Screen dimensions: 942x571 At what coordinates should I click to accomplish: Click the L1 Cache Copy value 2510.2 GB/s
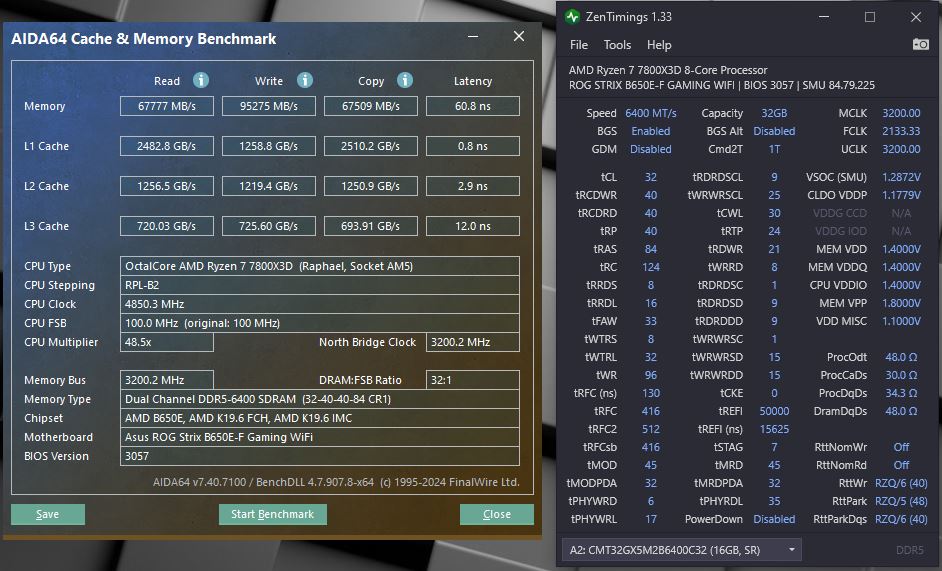[x=371, y=146]
